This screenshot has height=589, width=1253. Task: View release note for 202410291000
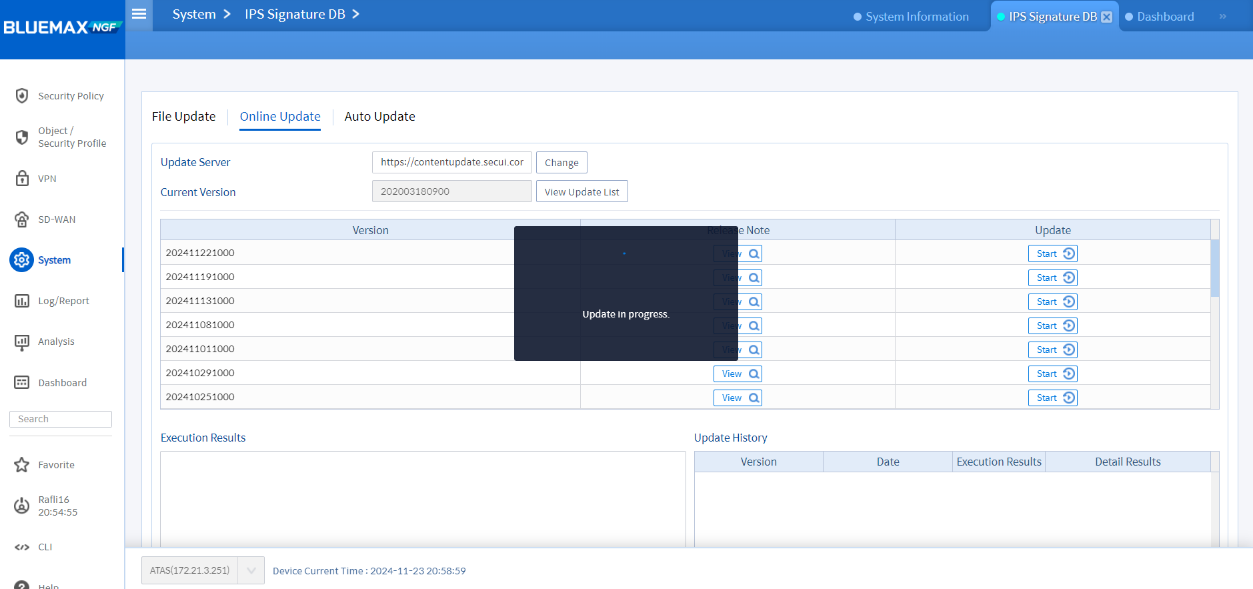tap(737, 374)
